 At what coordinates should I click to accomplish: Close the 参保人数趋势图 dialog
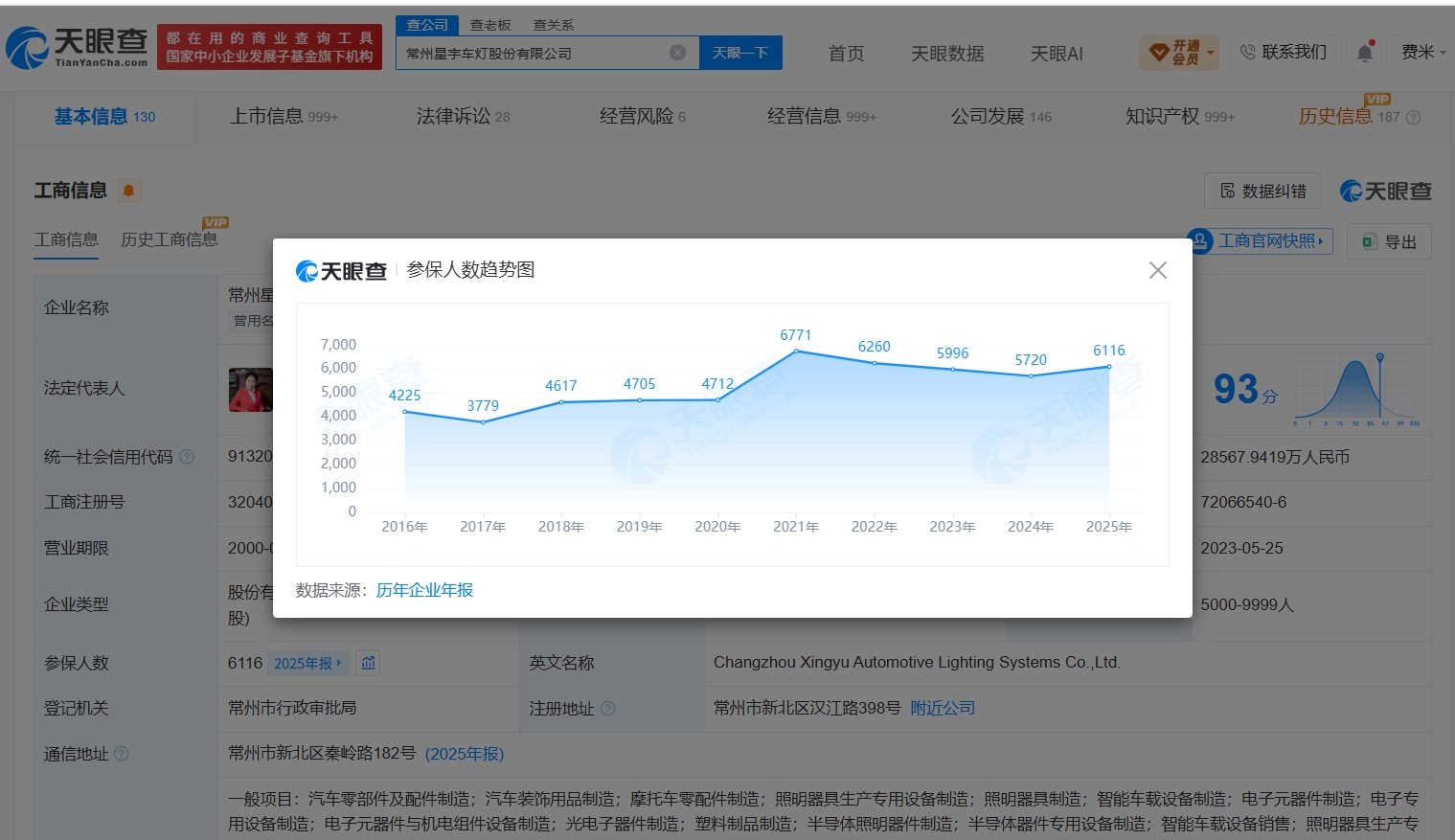pos(1157,270)
